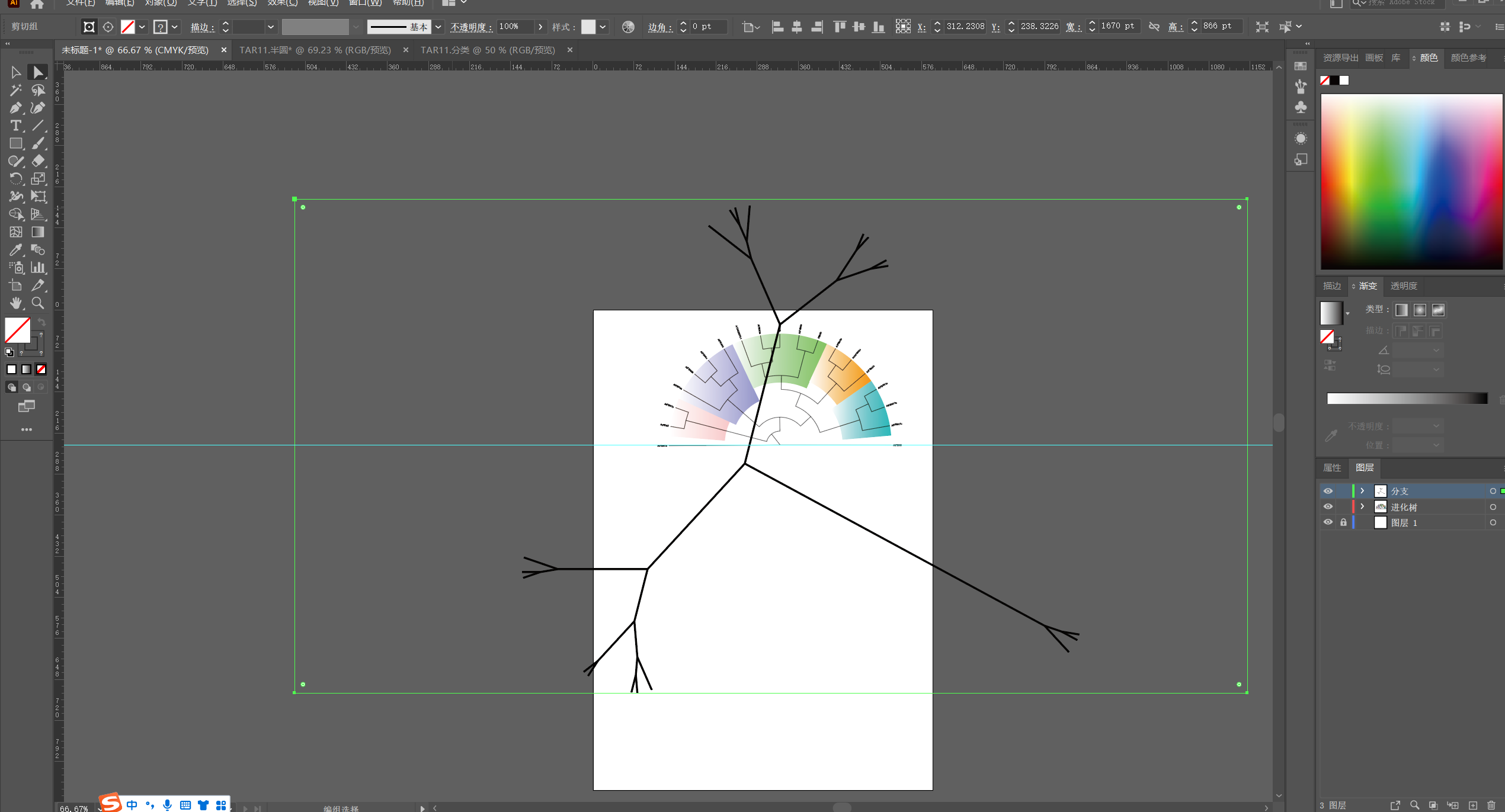Select the Type tool
The width and height of the screenshot is (1505, 812).
point(15,126)
